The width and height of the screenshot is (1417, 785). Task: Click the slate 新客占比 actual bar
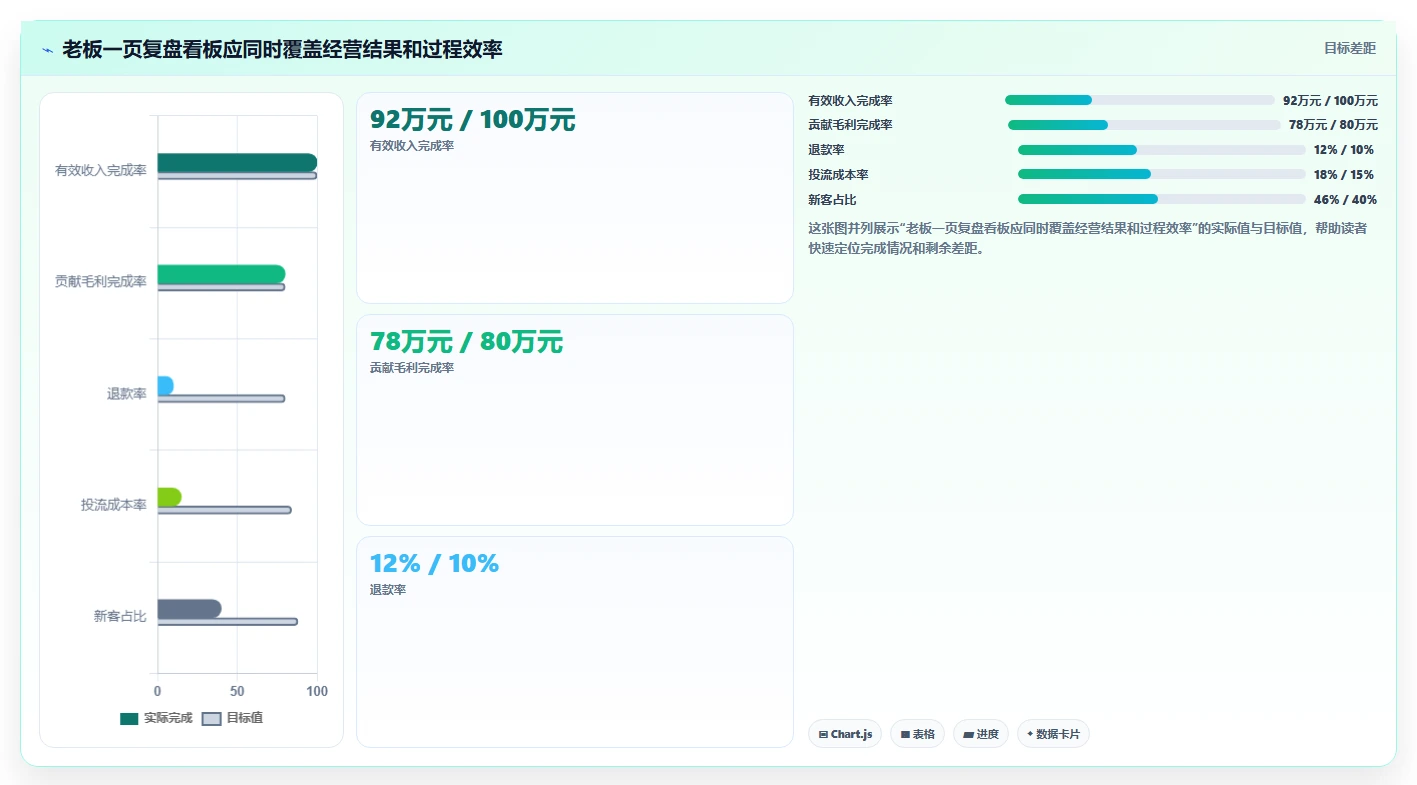click(x=189, y=608)
